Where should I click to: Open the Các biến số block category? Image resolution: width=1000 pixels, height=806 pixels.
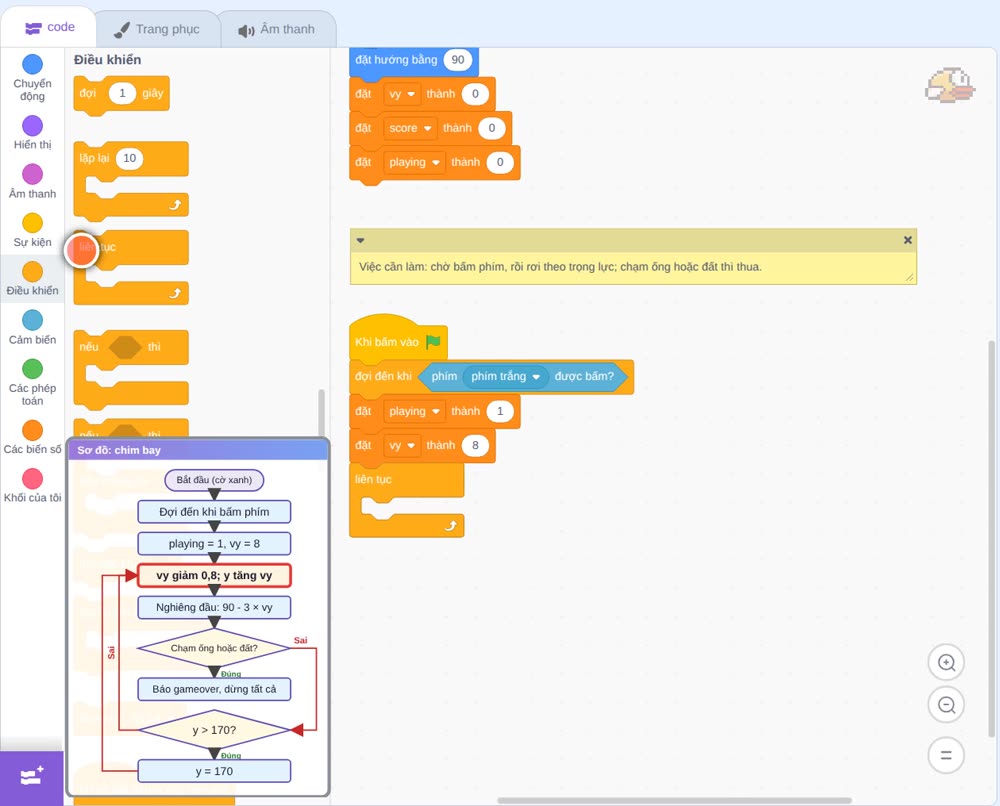tap(32, 437)
